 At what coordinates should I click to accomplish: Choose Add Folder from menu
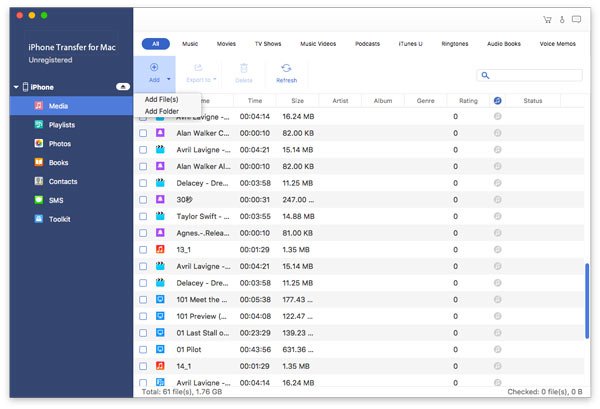point(161,111)
